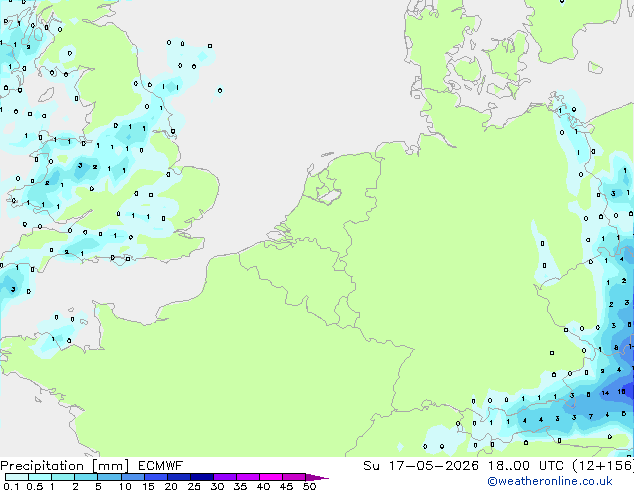
Task: Click the '15' legend scale label
Action: pyautogui.click(x=148, y=486)
